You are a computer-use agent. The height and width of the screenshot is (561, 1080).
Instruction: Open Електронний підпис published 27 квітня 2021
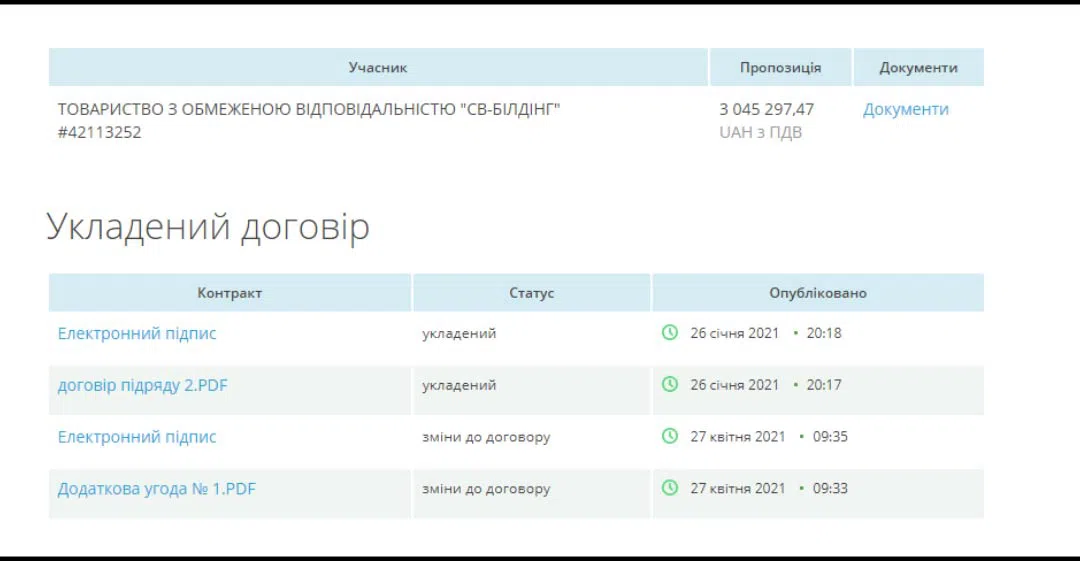click(x=136, y=436)
